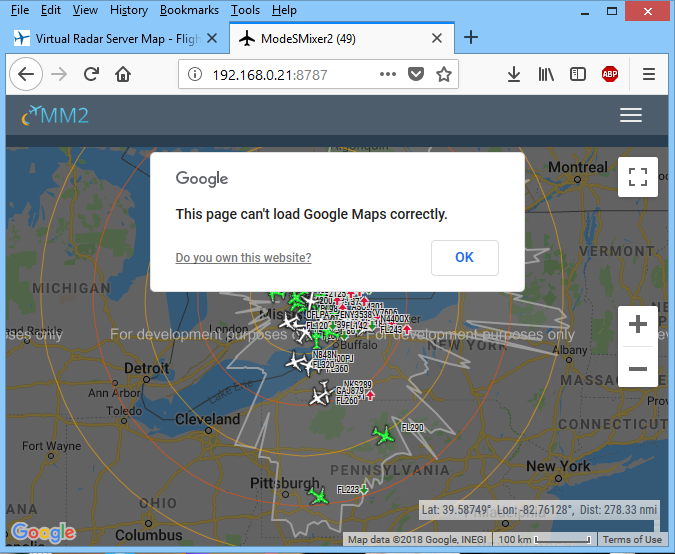Select the green aircraft labeled FL290
675x554 pixels.
[x=383, y=435]
